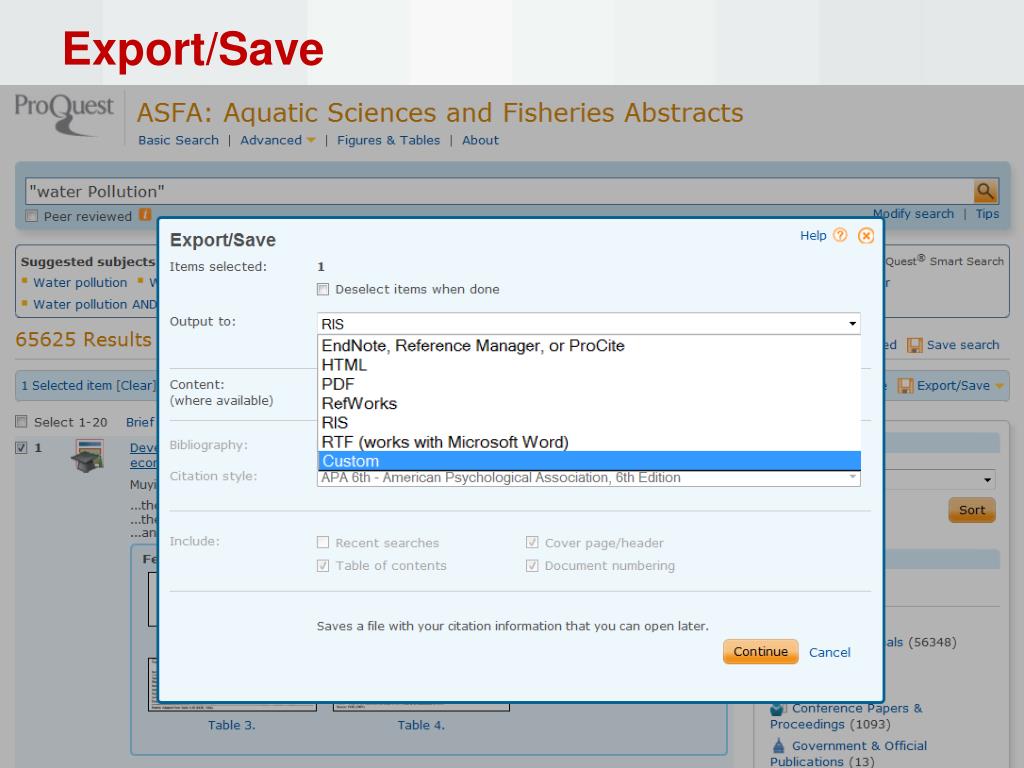
Task: Select the Custom output option
Action: [x=589, y=461]
